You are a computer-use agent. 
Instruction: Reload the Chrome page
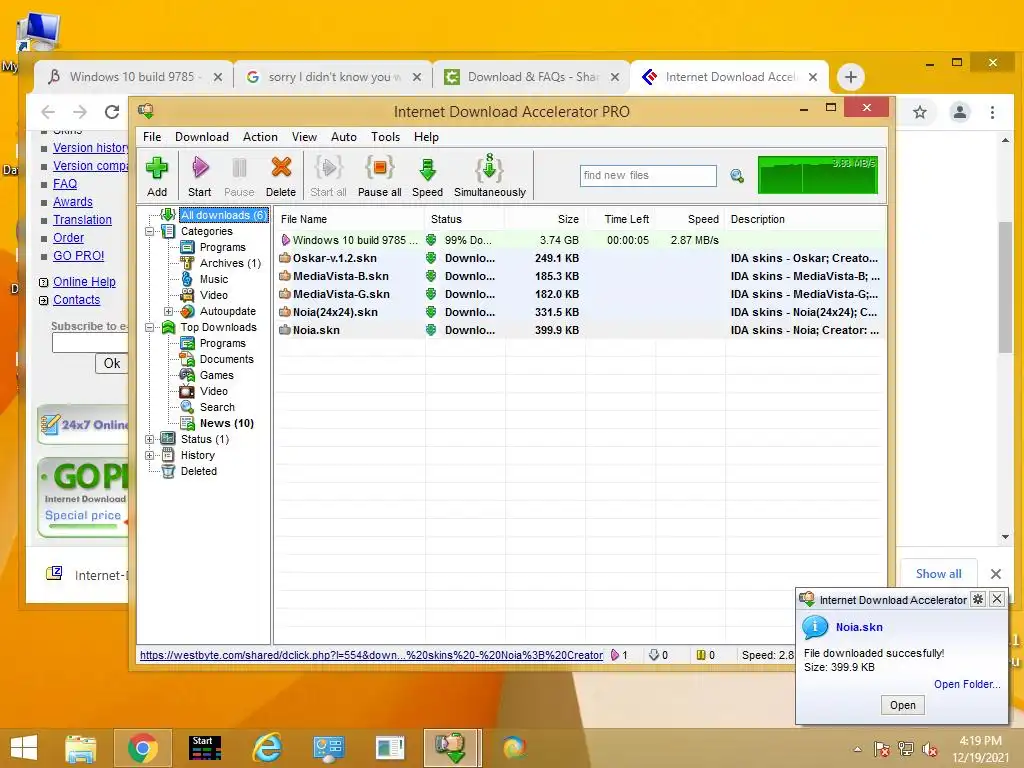pos(112,112)
